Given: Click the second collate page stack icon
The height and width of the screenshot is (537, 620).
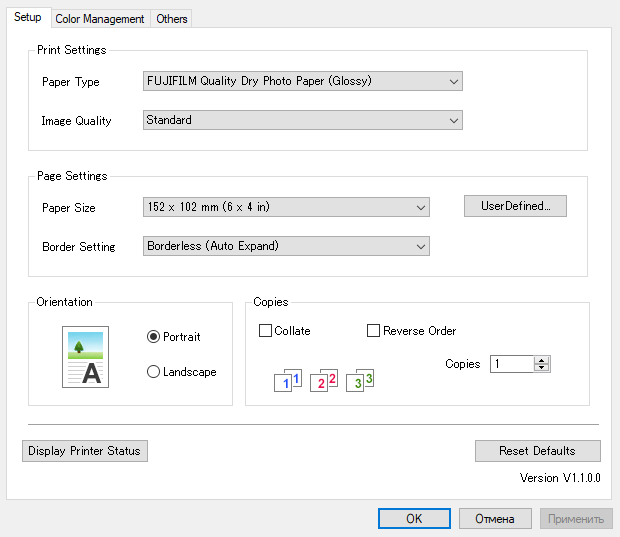Looking at the screenshot, I should coord(323,381).
